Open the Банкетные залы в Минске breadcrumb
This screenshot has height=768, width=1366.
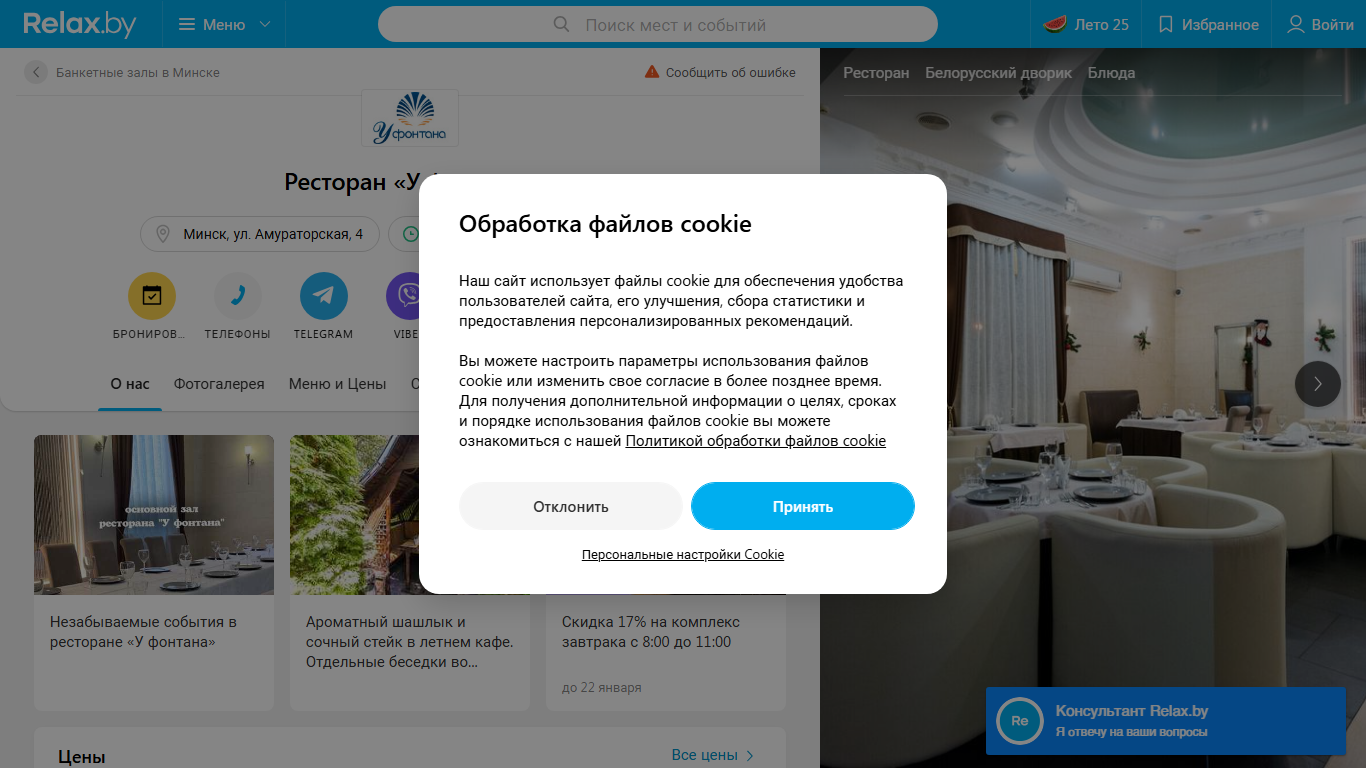138,72
